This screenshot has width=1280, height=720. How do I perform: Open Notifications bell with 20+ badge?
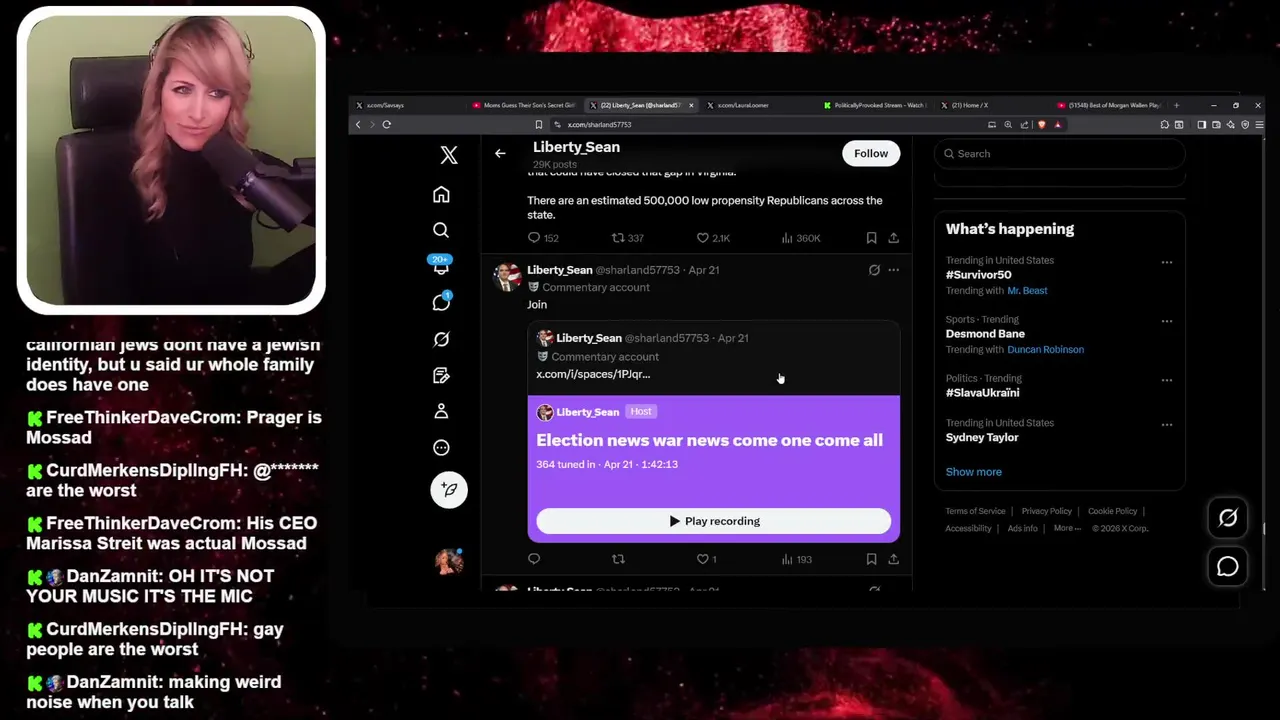(x=441, y=266)
